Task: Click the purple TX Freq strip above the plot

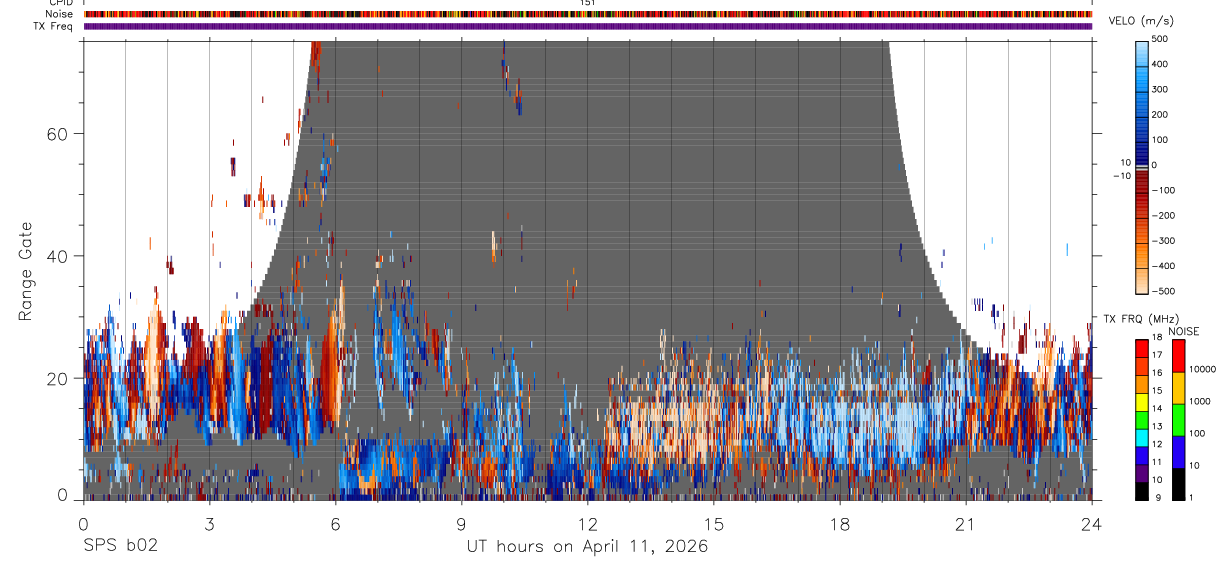Action: click(588, 26)
